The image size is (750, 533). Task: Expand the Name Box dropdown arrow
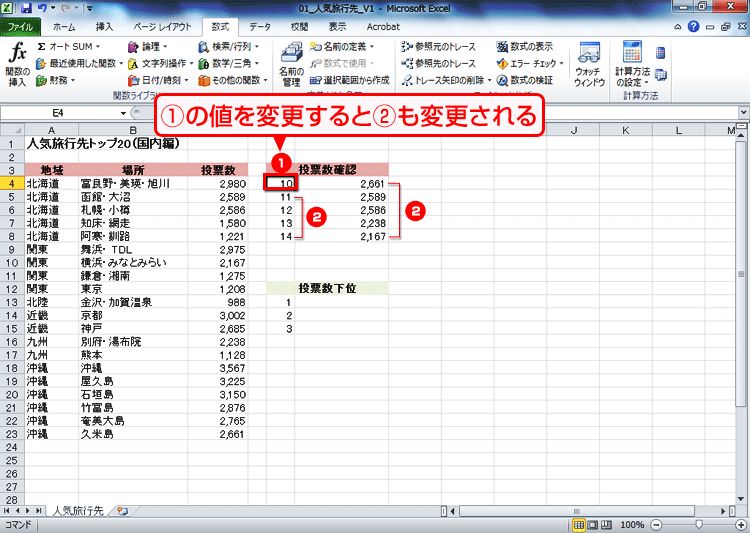click(123, 113)
